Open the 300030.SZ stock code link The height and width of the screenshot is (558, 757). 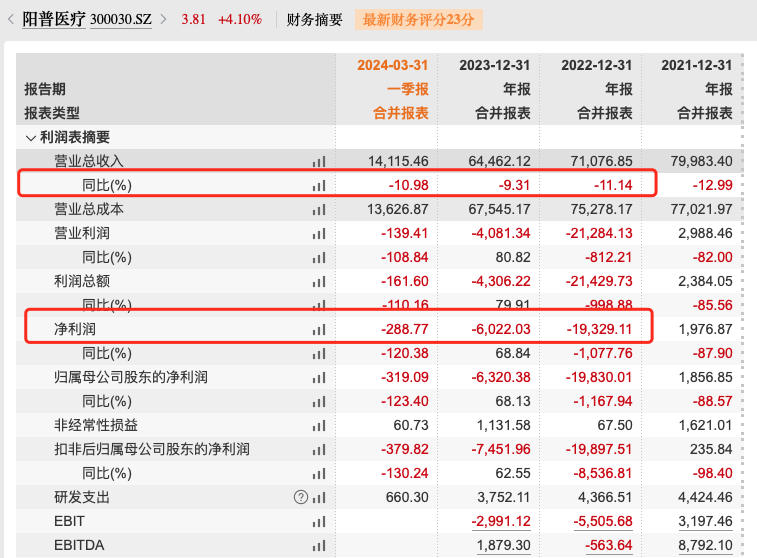(121, 19)
